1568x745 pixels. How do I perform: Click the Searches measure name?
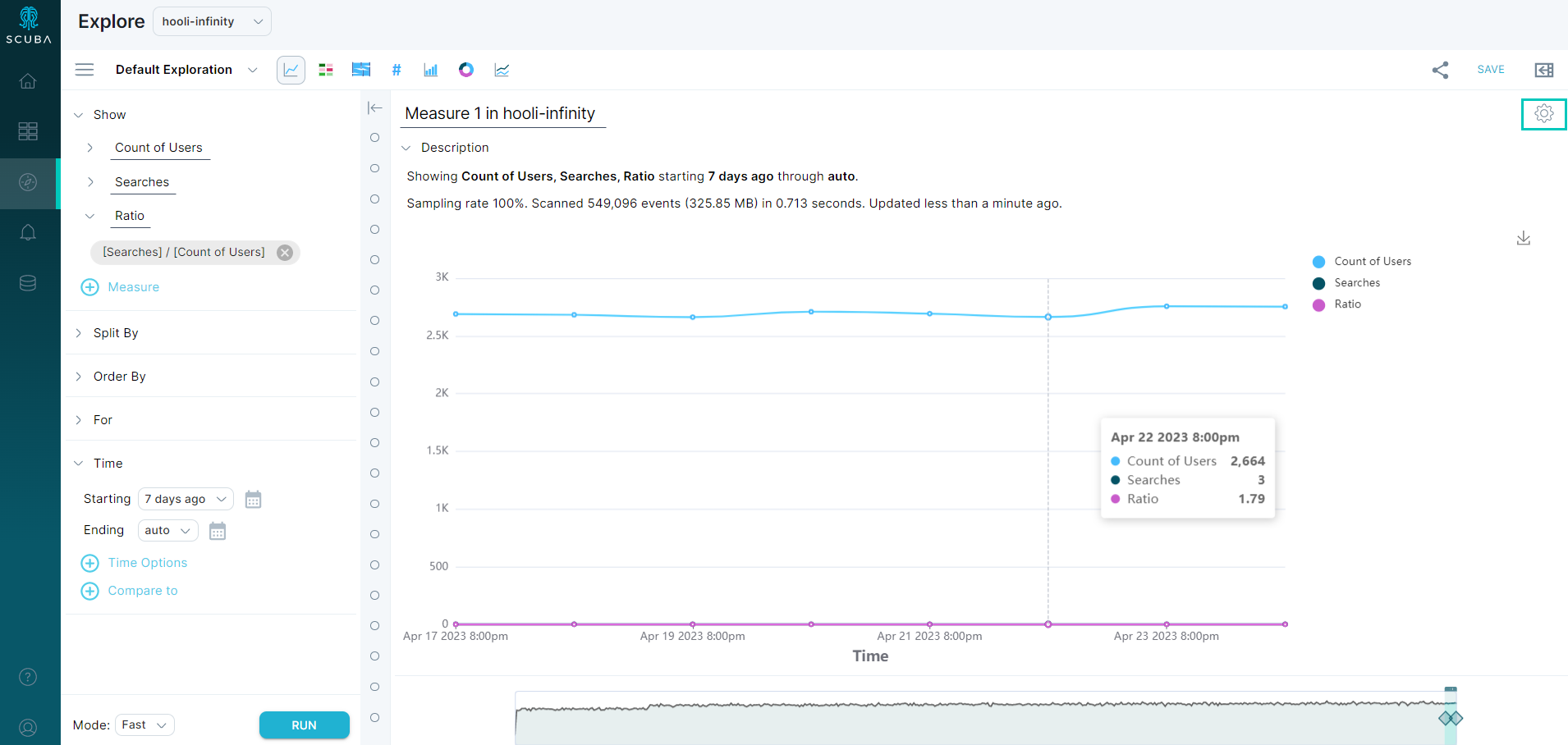[142, 182]
